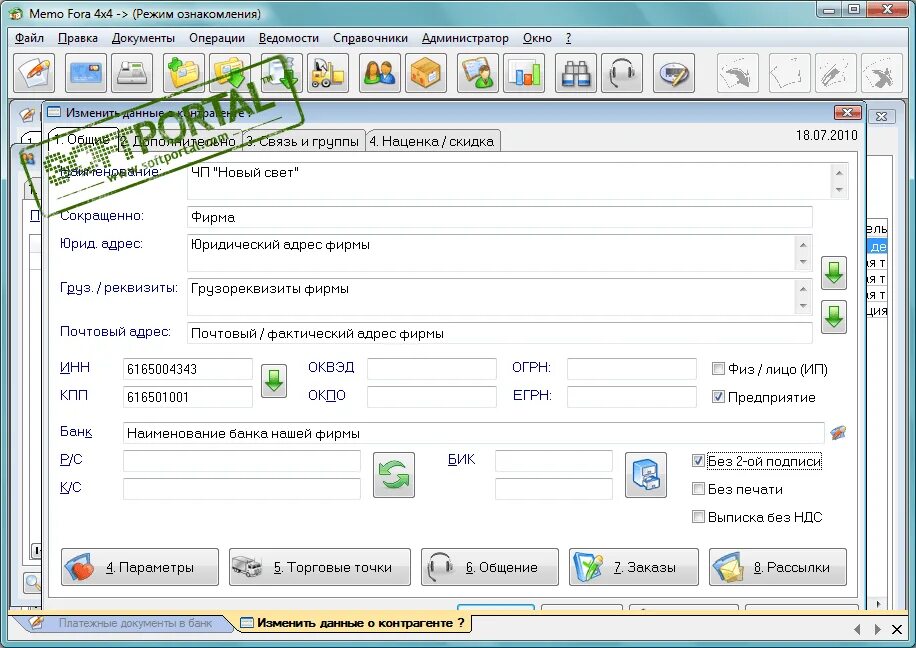The width and height of the screenshot is (916, 648).
Task: Uncheck Без 2-ой подписи checkbox
Action: point(698,460)
